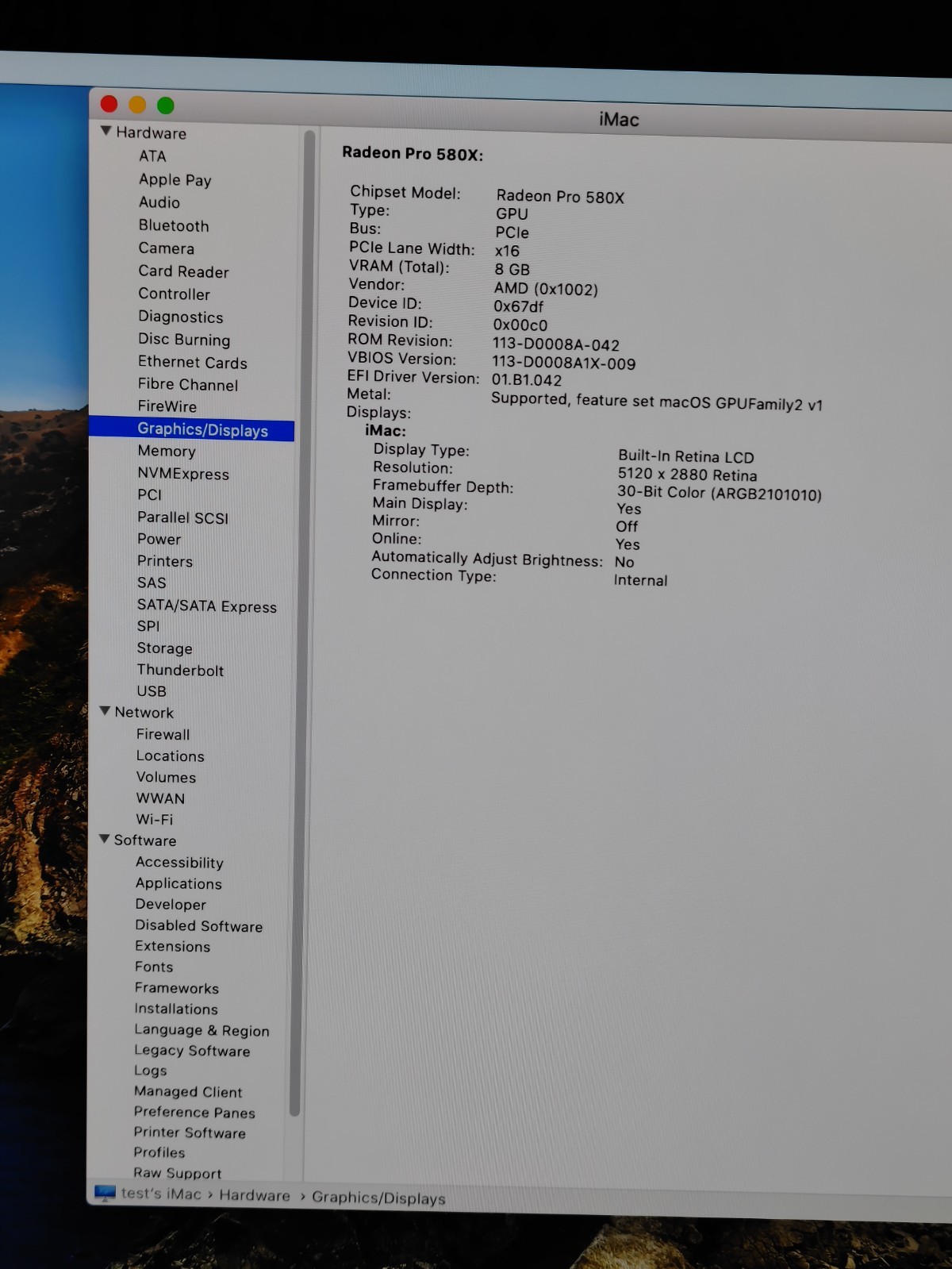Viewport: 952px width, 1269px height.
Task: Open Accessibility under Software
Action: pyautogui.click(x=179, y=862)
